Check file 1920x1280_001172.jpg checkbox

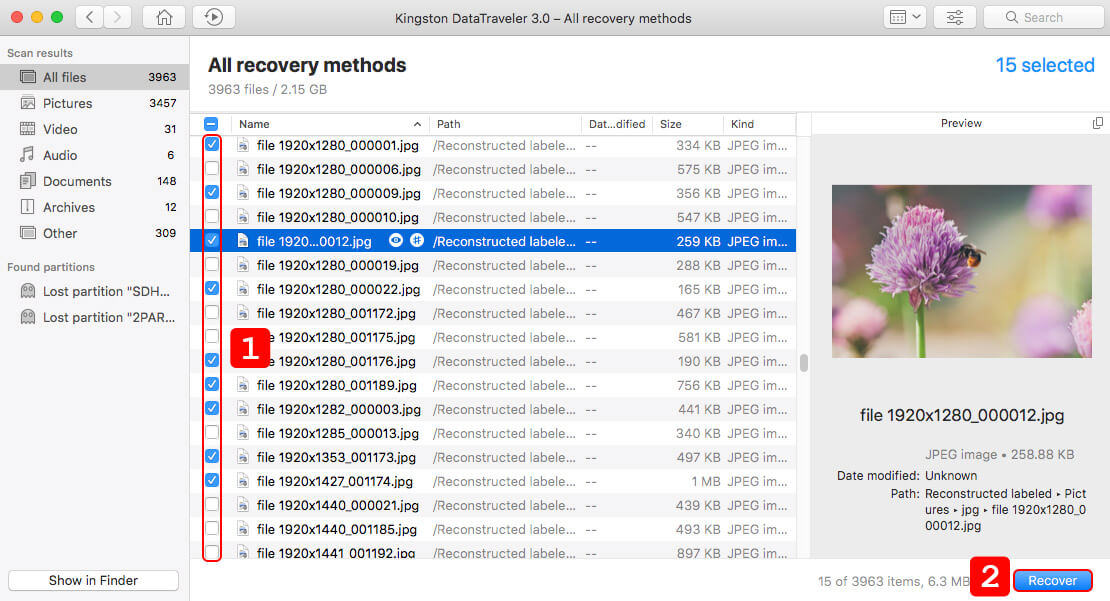pyautogui.click(x=212, y=313)
